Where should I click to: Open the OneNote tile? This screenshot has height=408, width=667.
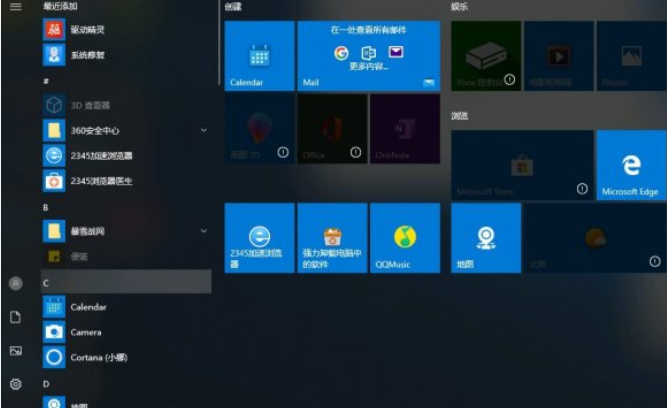(405, 128)
